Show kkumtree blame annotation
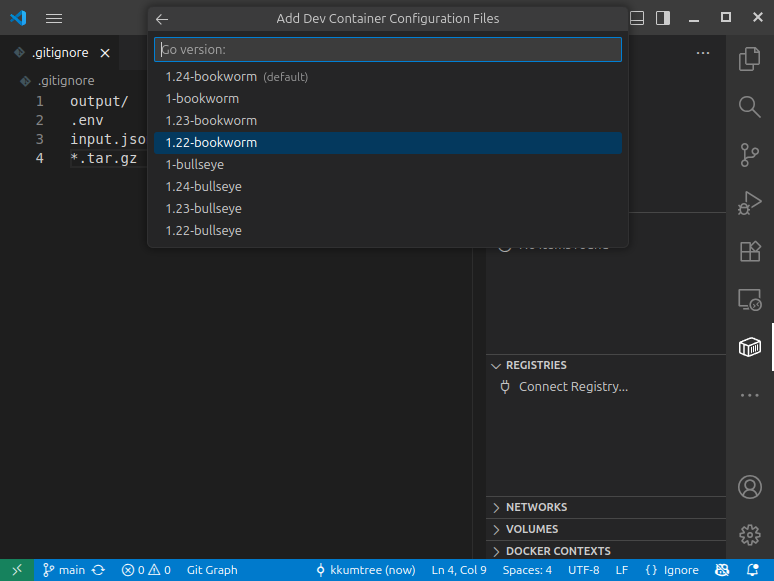Screen dimensions: 774x581 point(366,570)
